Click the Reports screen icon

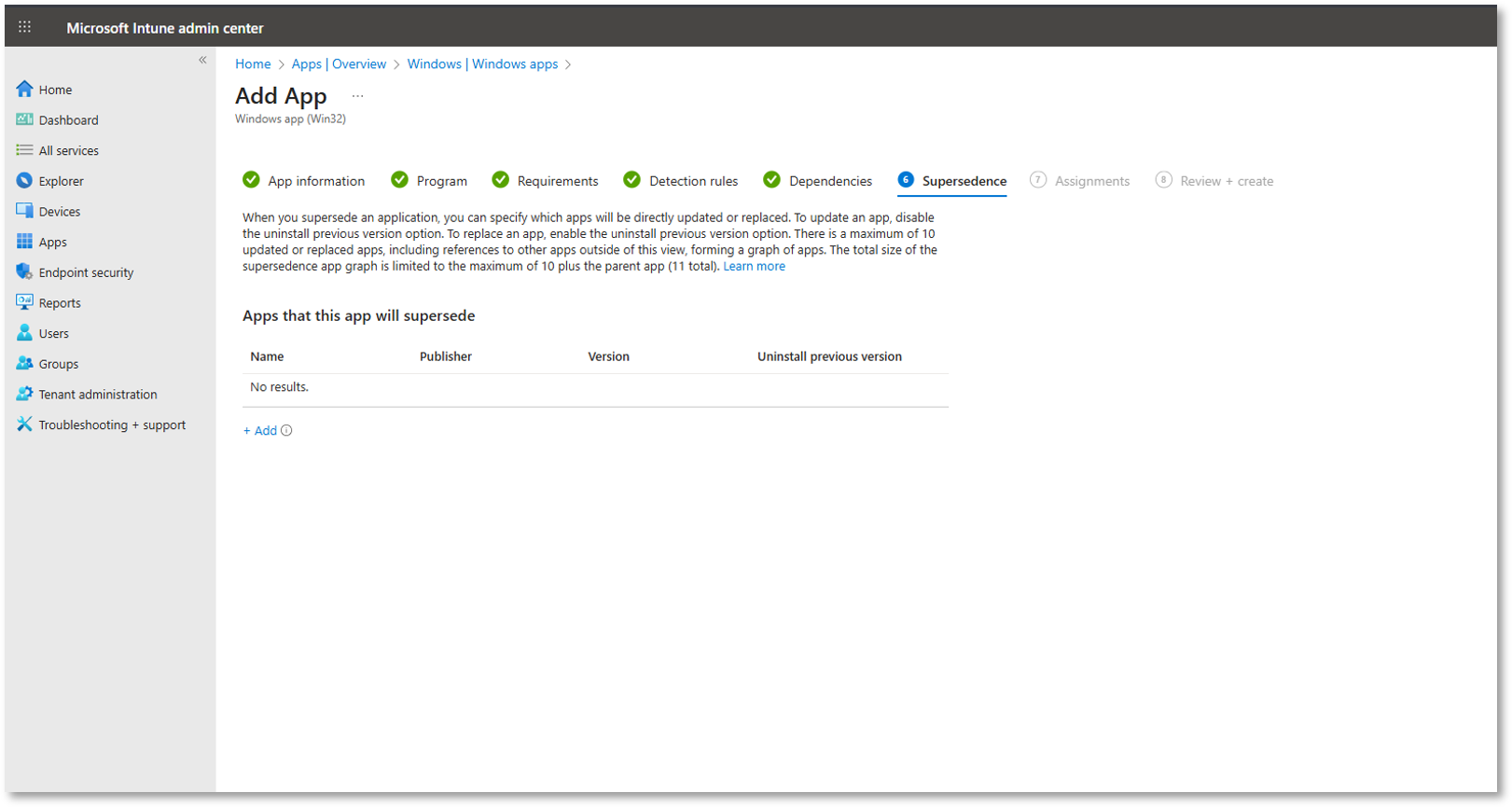pyautogui.click(x=24, y=302)
